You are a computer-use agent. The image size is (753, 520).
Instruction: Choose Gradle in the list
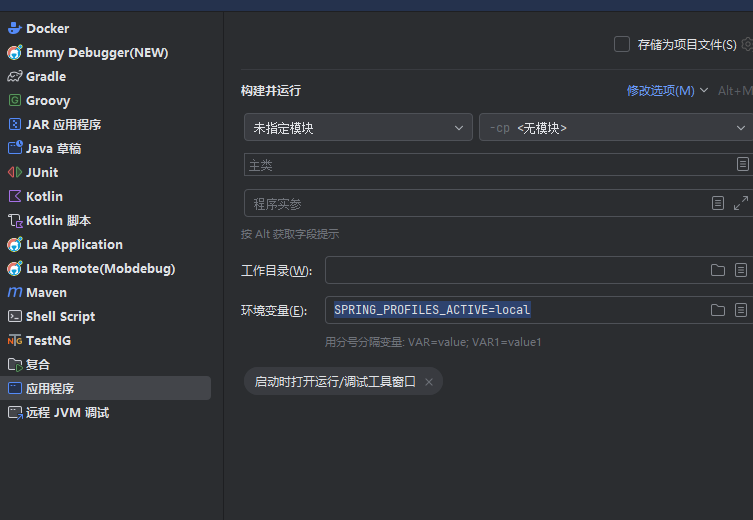point(106,76)
